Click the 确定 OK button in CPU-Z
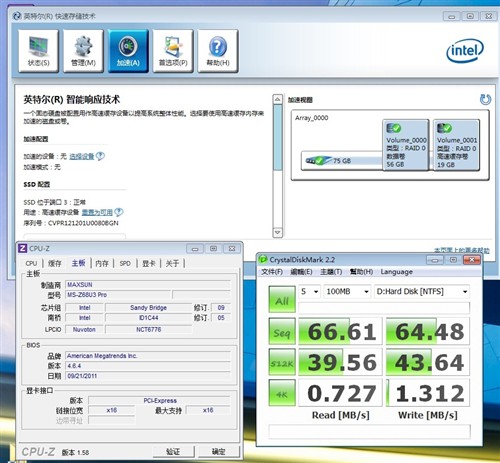The image size is (500, 463). pos(219,452)
